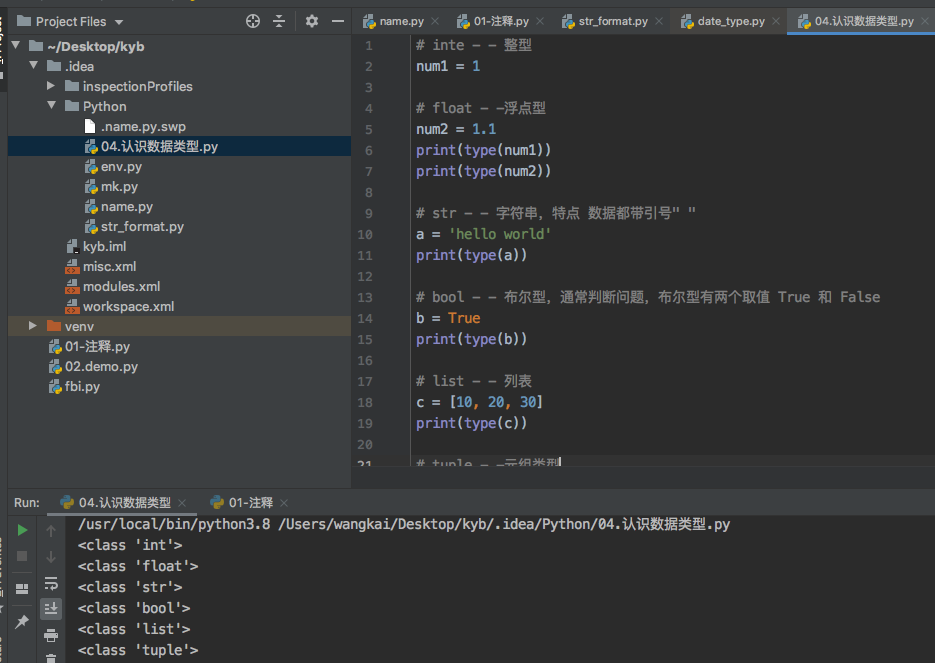
Task: Click the list [10, 20, 30] line
Action: tap(479, 402)
